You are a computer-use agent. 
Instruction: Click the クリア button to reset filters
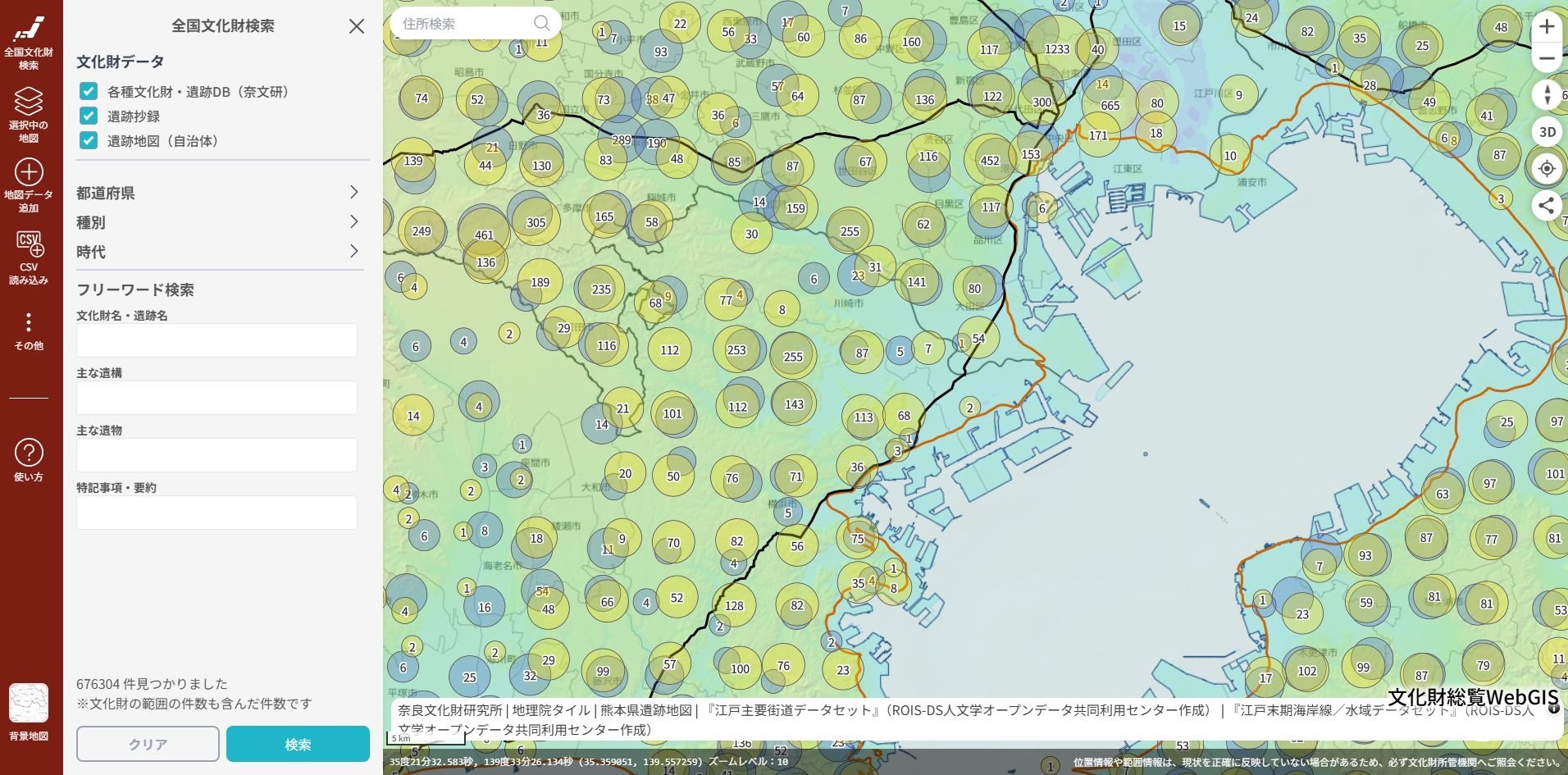(x=148, y=744)
